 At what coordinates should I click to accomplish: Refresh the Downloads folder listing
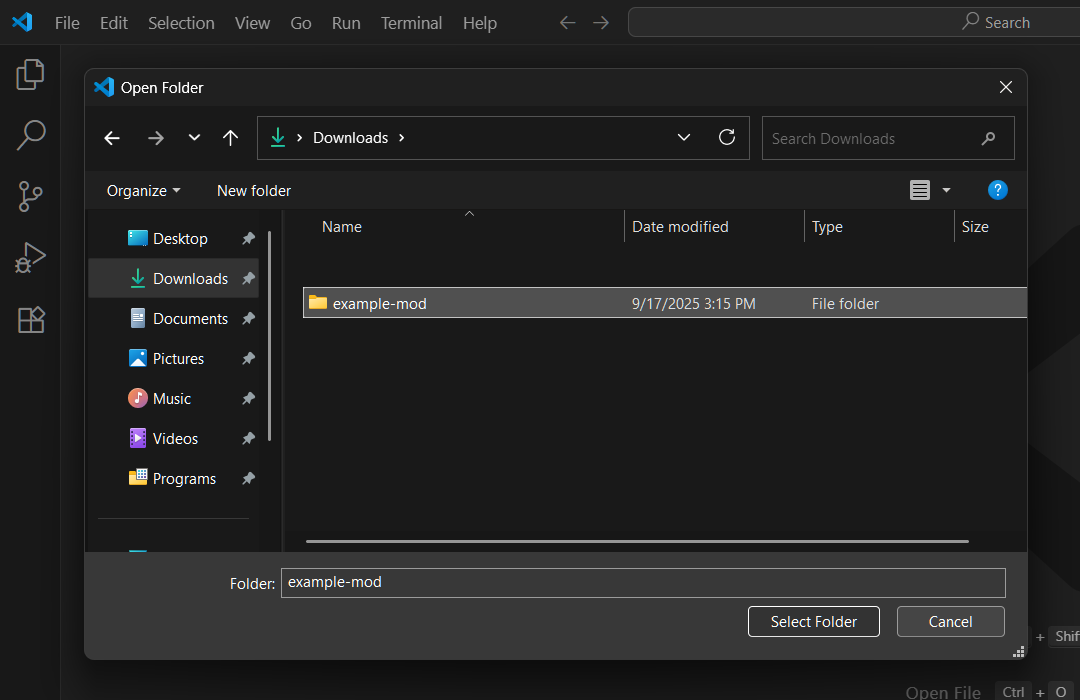(x=727, y=138)
